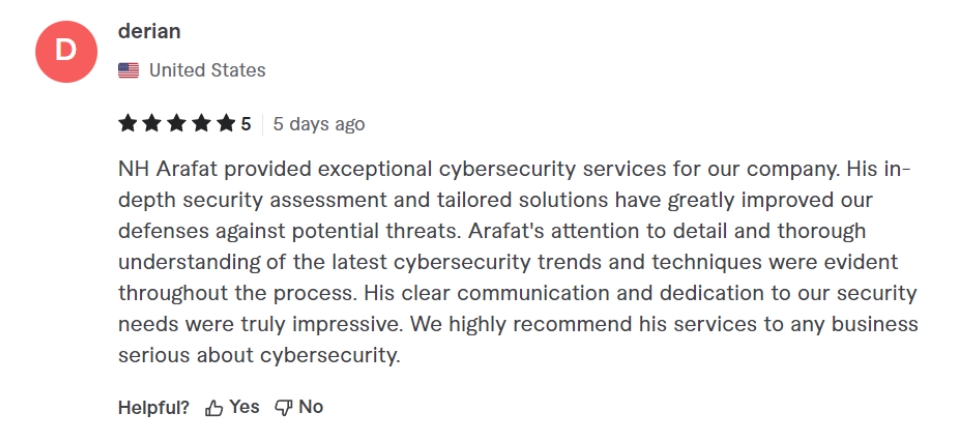Click the "Helpful?" label
Viewport: 963px width, 442px height.
point(154,407)
